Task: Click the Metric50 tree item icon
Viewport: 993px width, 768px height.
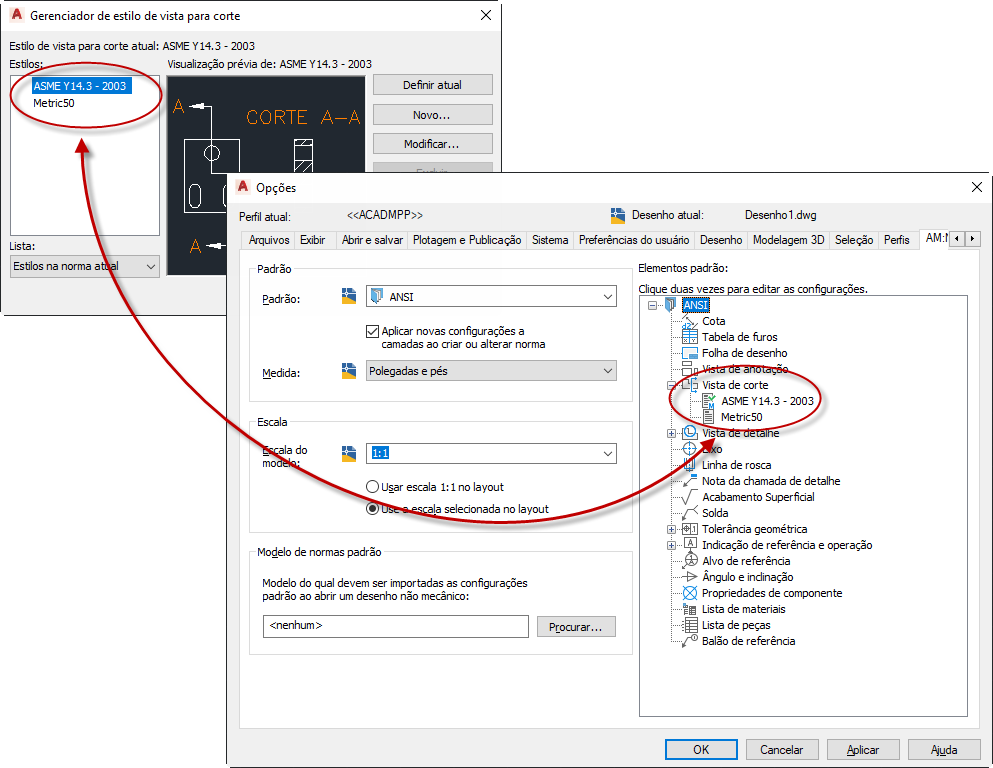Action: point(709,417)
